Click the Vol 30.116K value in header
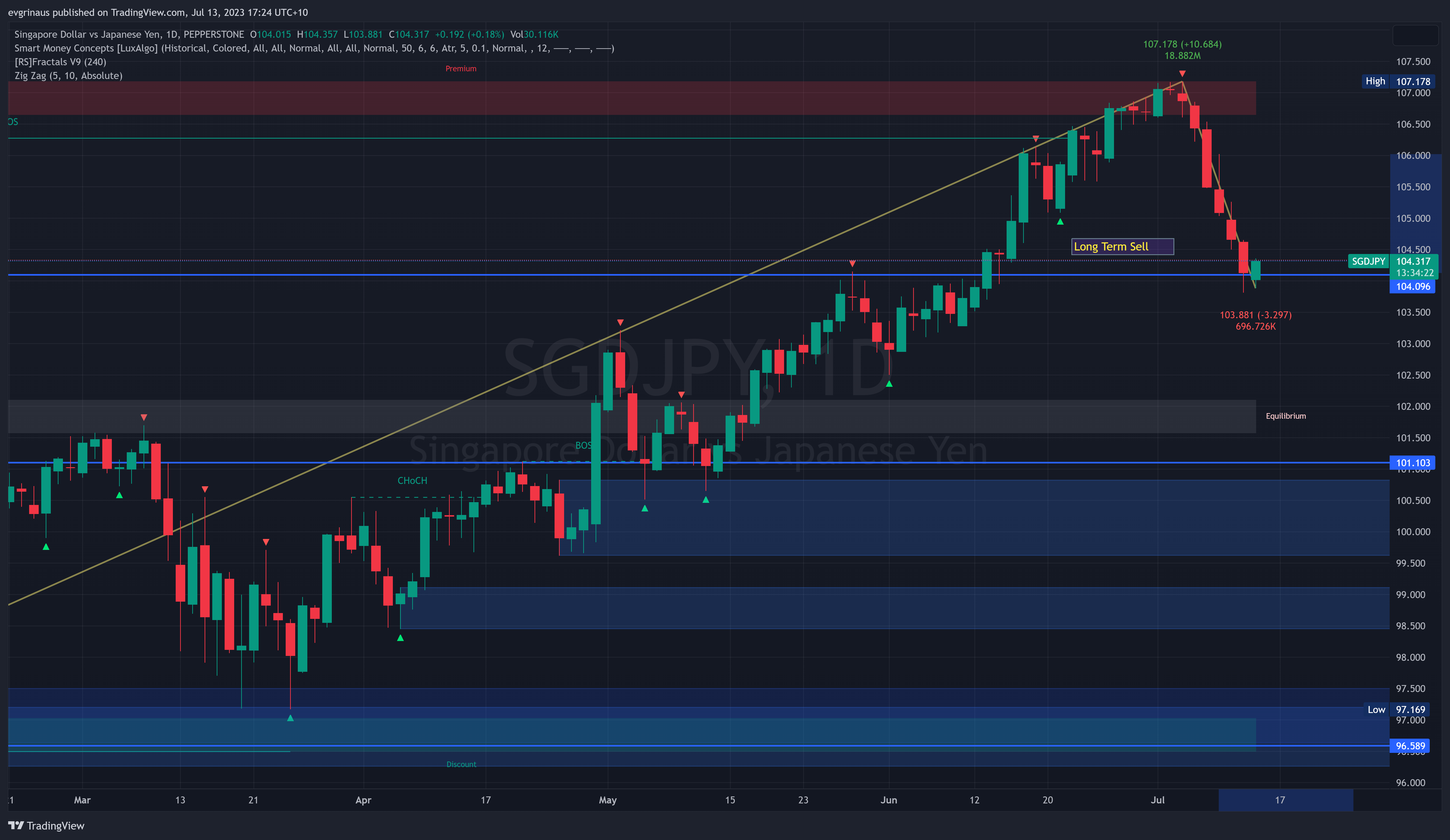 tap(534, 34)
